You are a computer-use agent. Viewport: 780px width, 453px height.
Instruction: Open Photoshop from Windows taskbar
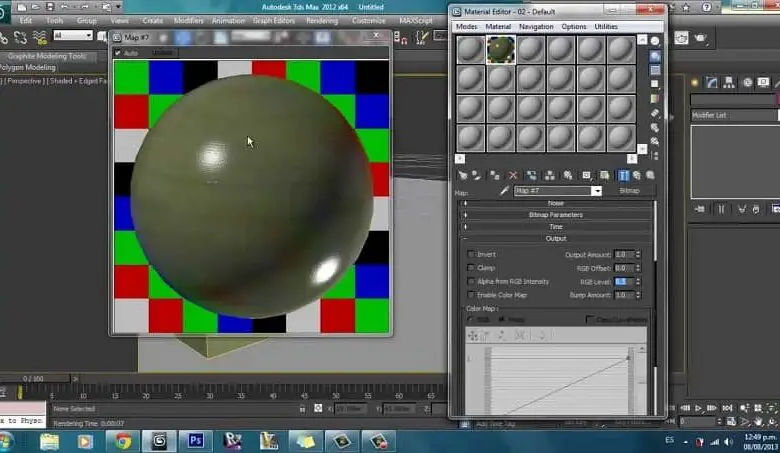click(195, 441)
